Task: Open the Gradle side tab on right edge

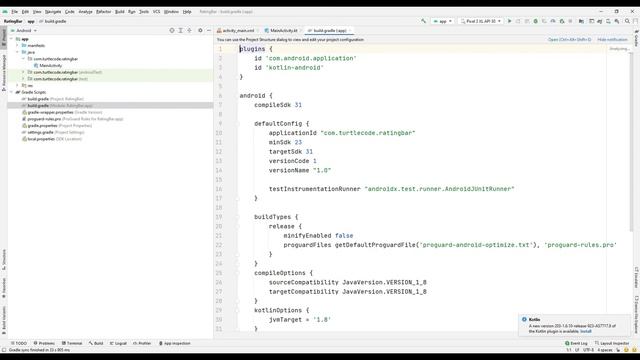Action: pos(636,38)
